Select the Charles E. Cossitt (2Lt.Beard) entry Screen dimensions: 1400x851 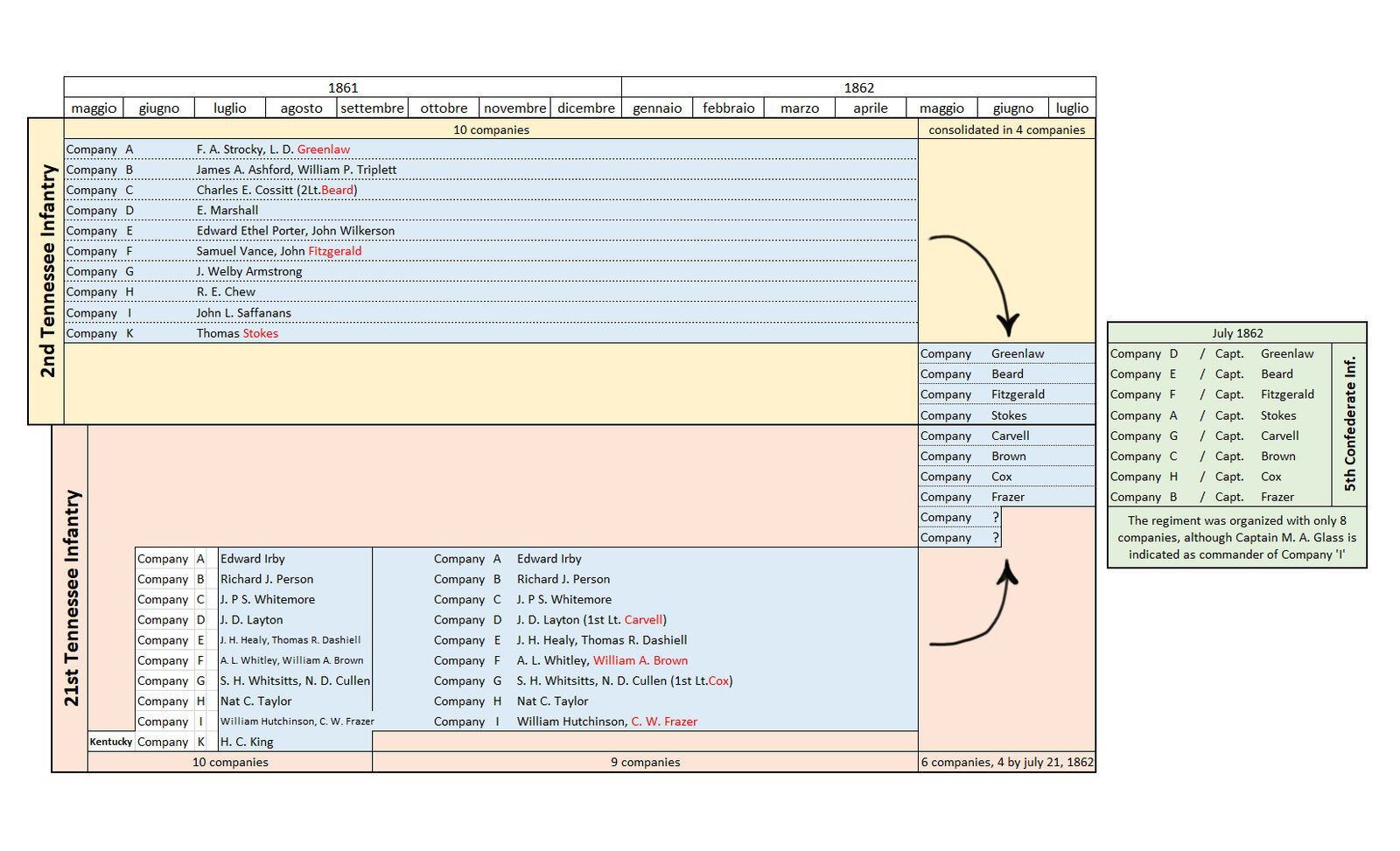click(276, 190)
